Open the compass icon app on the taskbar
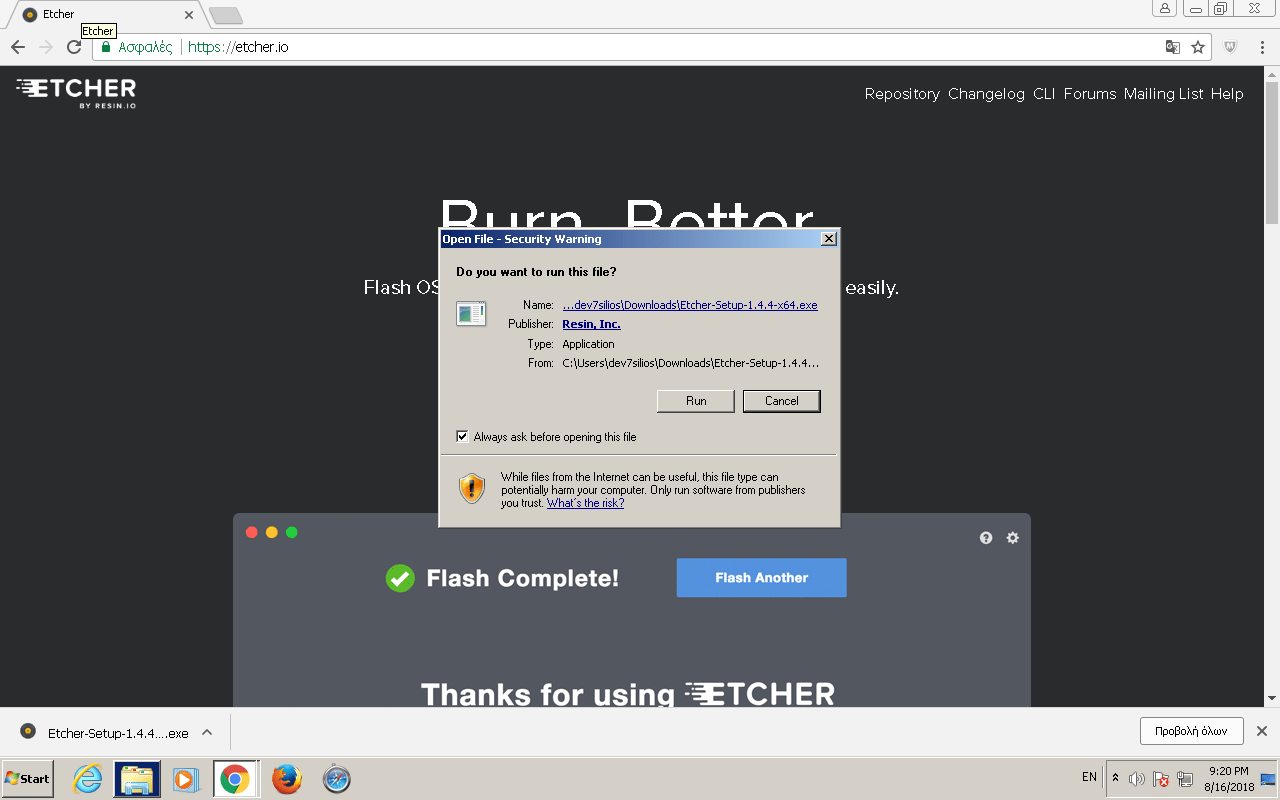 [x=336, y=779]
